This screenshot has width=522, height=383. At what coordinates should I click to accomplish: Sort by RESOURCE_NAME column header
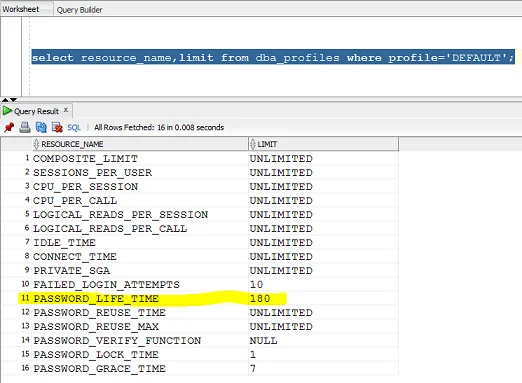(x=140, y=144)
